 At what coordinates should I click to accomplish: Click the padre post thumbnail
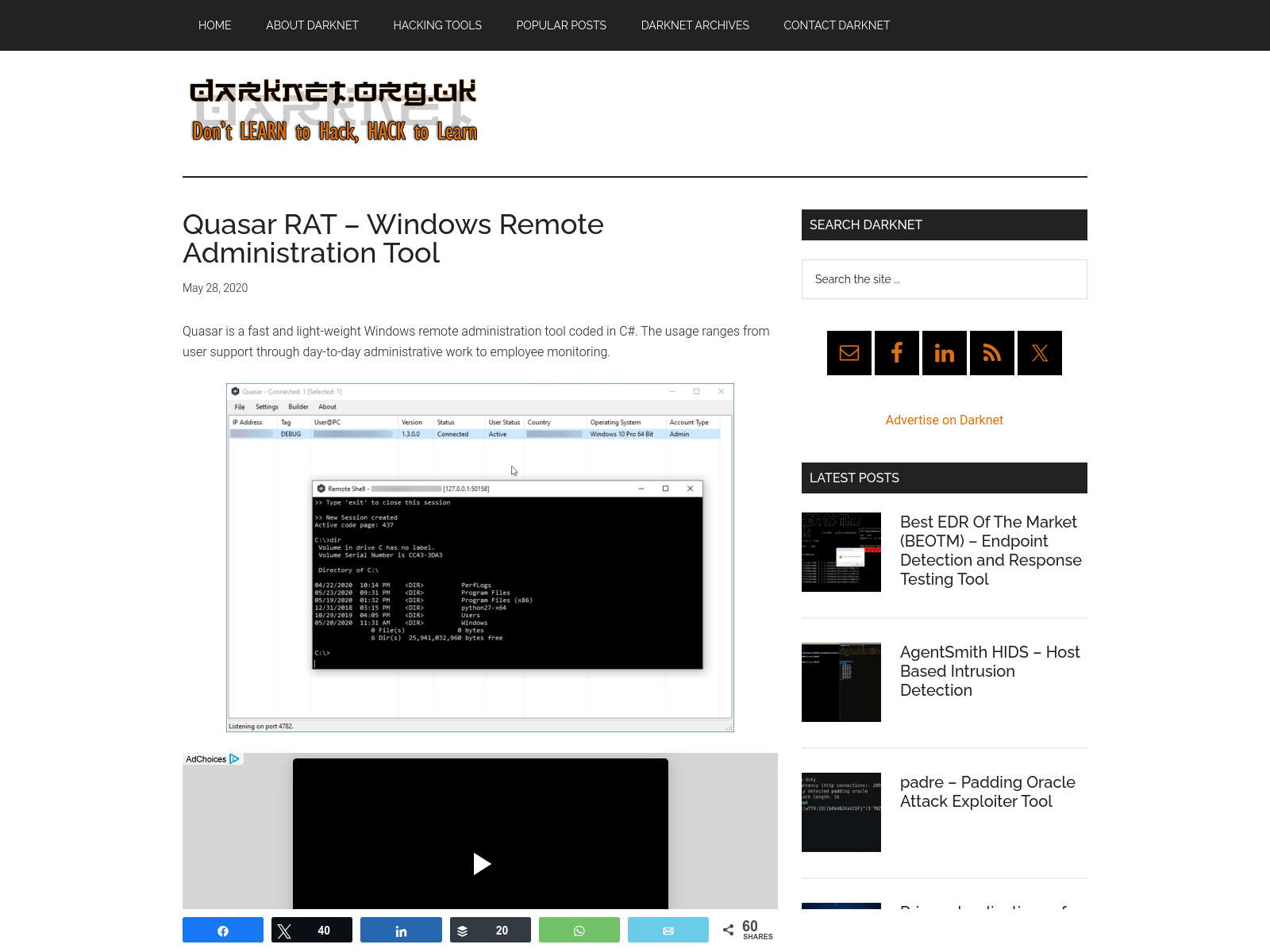point(841,812)
